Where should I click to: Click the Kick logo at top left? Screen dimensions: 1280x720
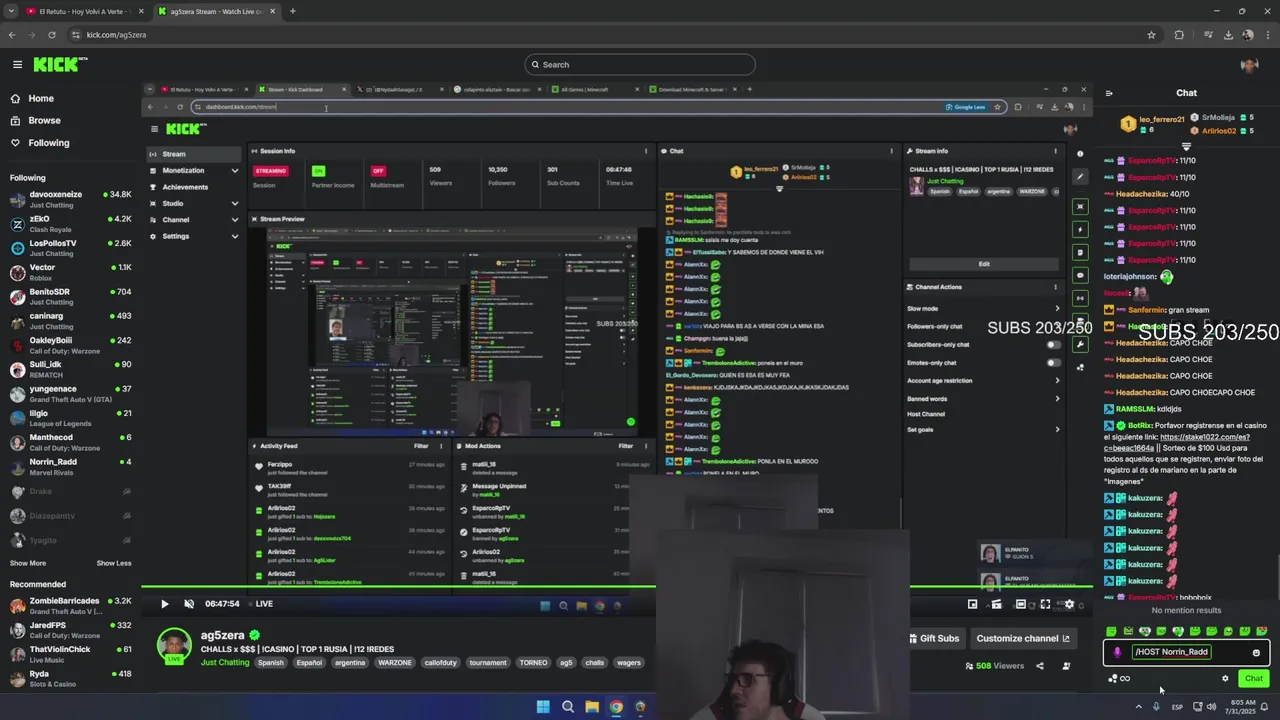(x=60, y=64)
